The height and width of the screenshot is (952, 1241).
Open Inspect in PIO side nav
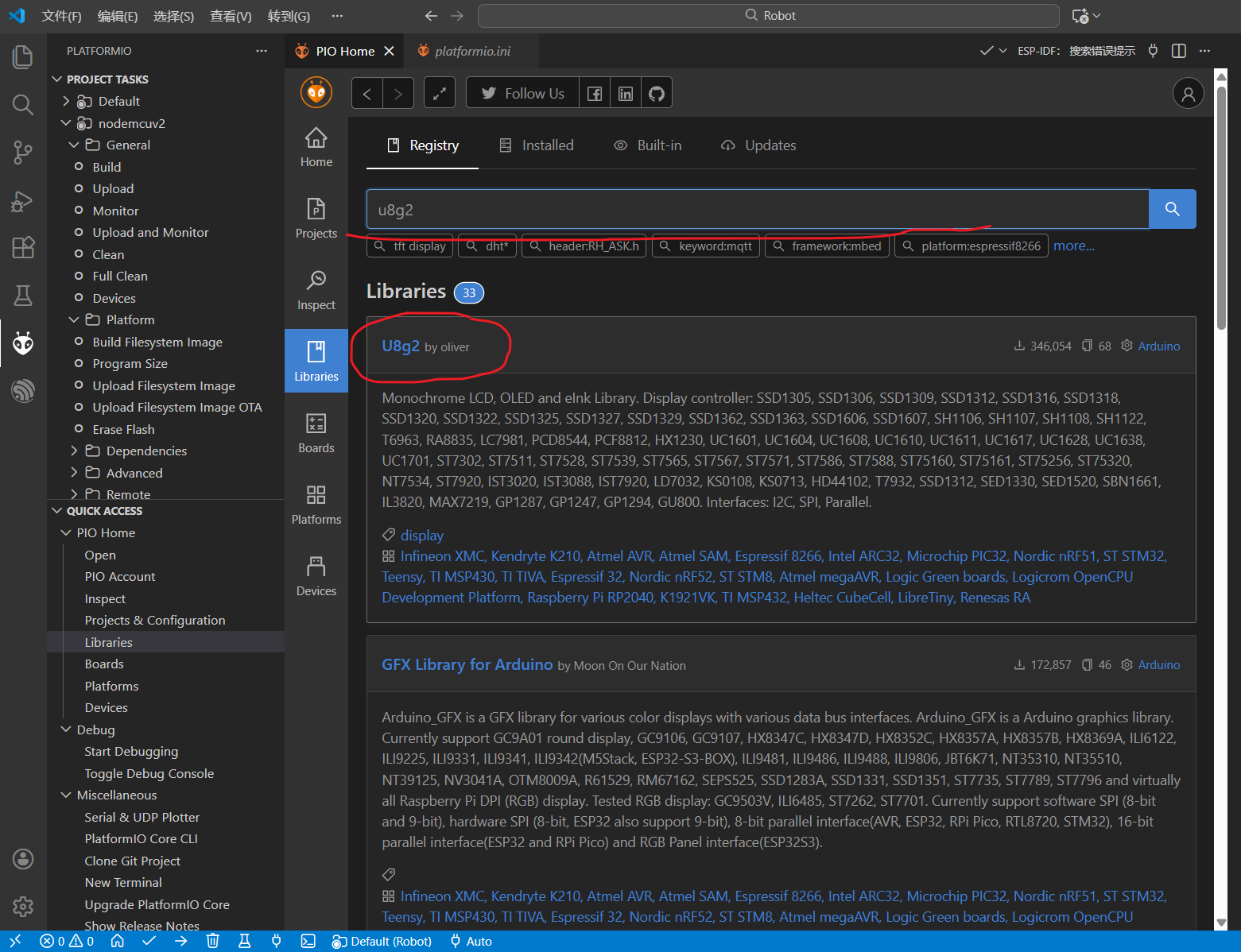[316, 290]
